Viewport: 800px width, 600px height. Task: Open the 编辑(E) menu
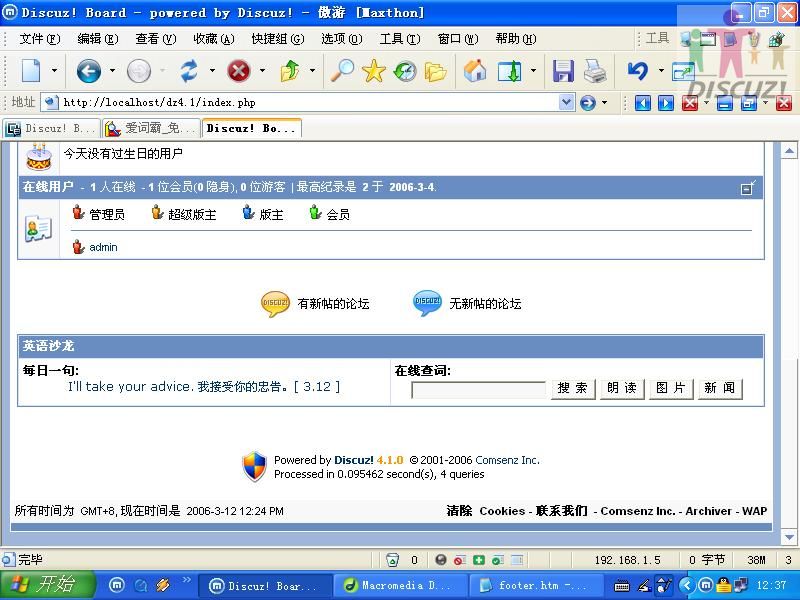97,39
